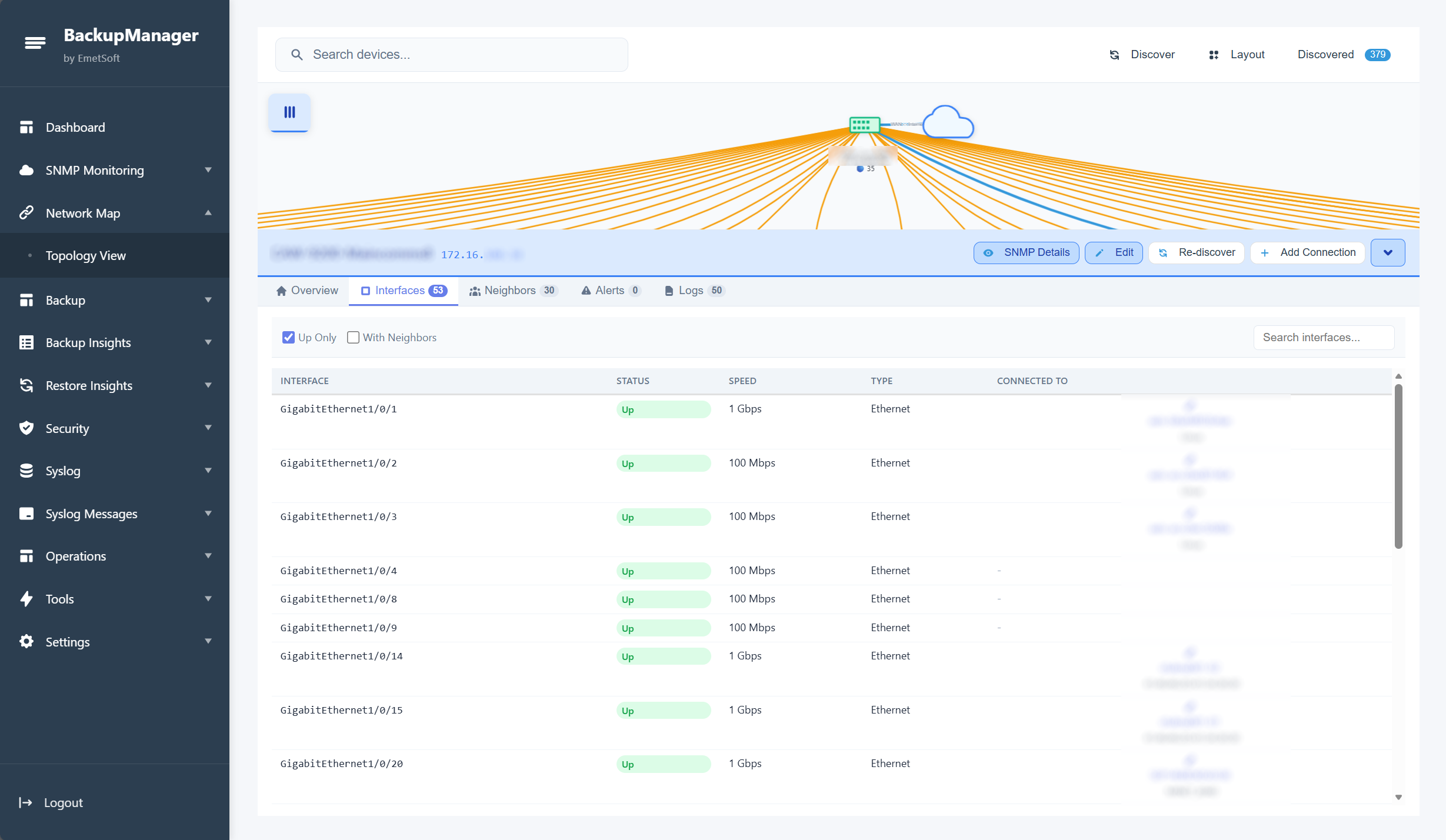Click the scrollbar up arrow in interfaces
This screenshot has width=1446, height=840.
point(1398,376)
